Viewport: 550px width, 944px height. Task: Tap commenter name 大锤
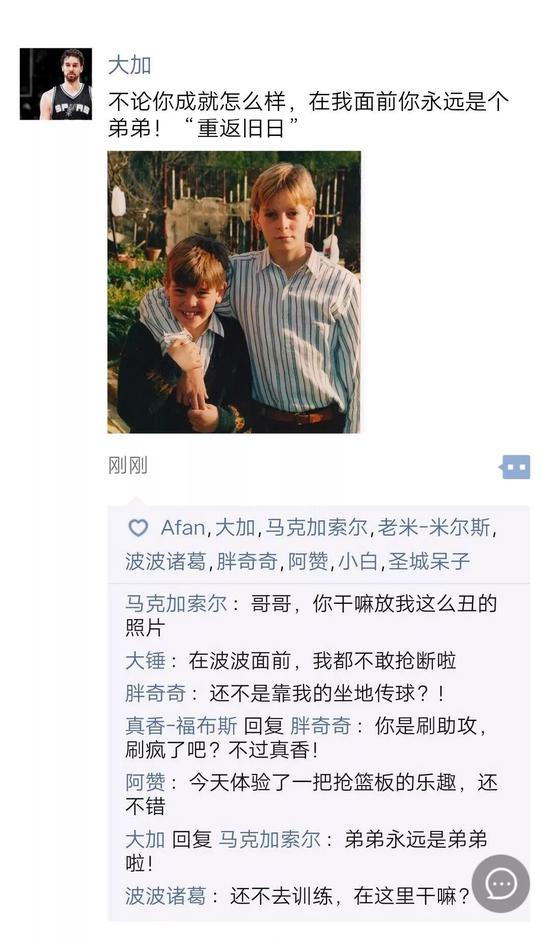click(x=145, y=660)
